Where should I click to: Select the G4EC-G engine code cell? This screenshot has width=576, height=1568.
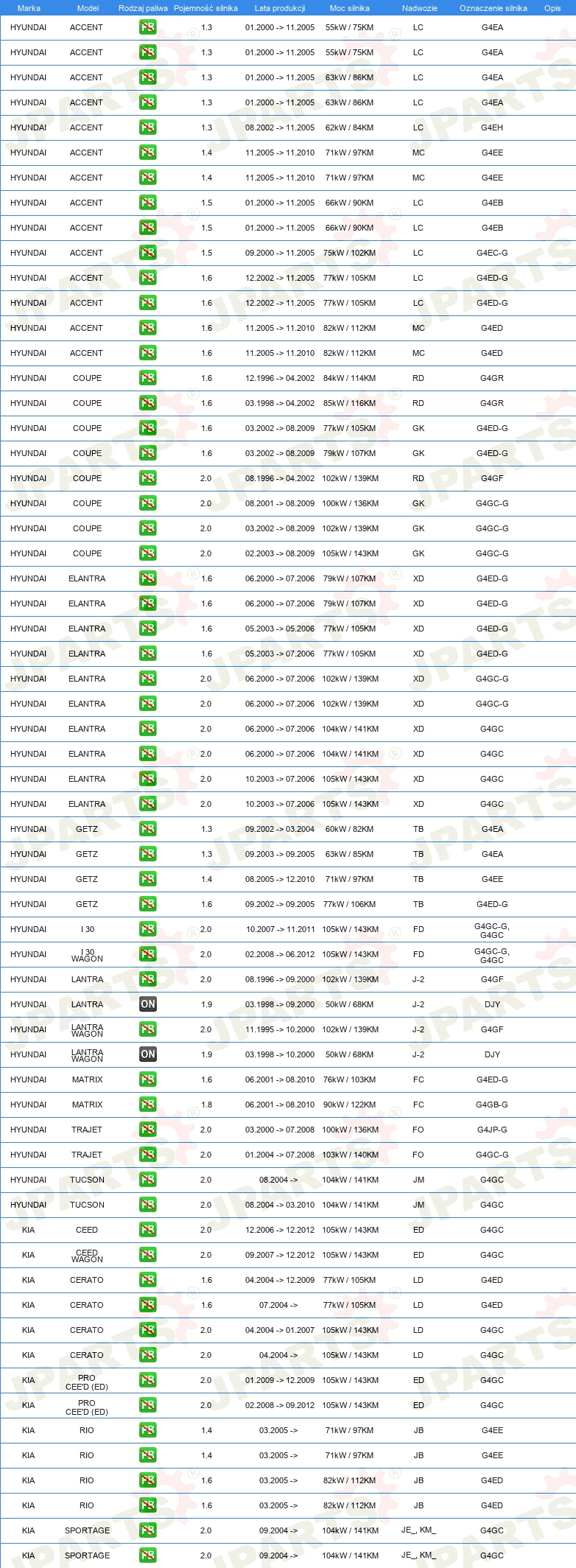point(492,253)
